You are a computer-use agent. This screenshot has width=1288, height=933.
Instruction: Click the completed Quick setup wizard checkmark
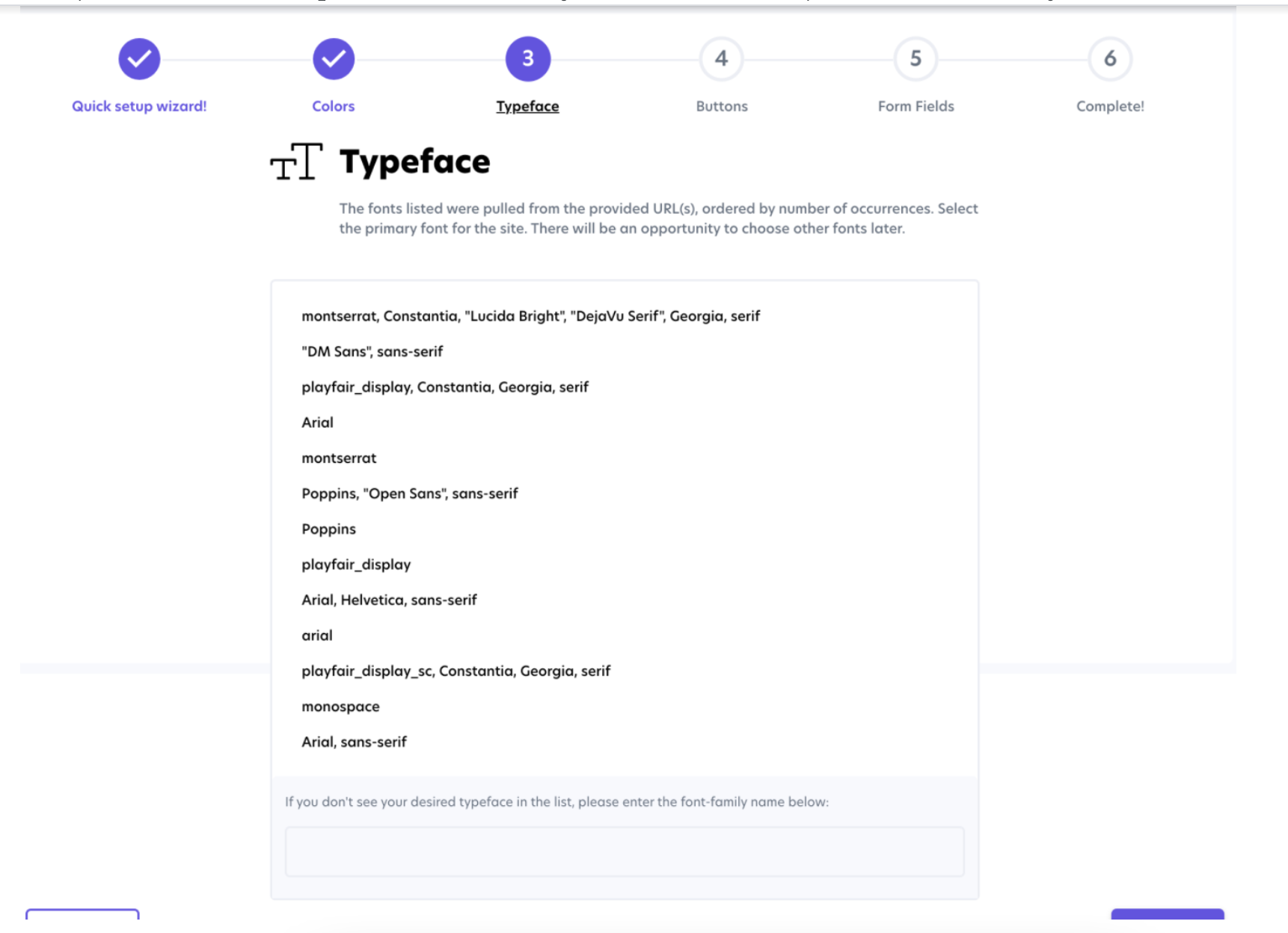[139, 59]
